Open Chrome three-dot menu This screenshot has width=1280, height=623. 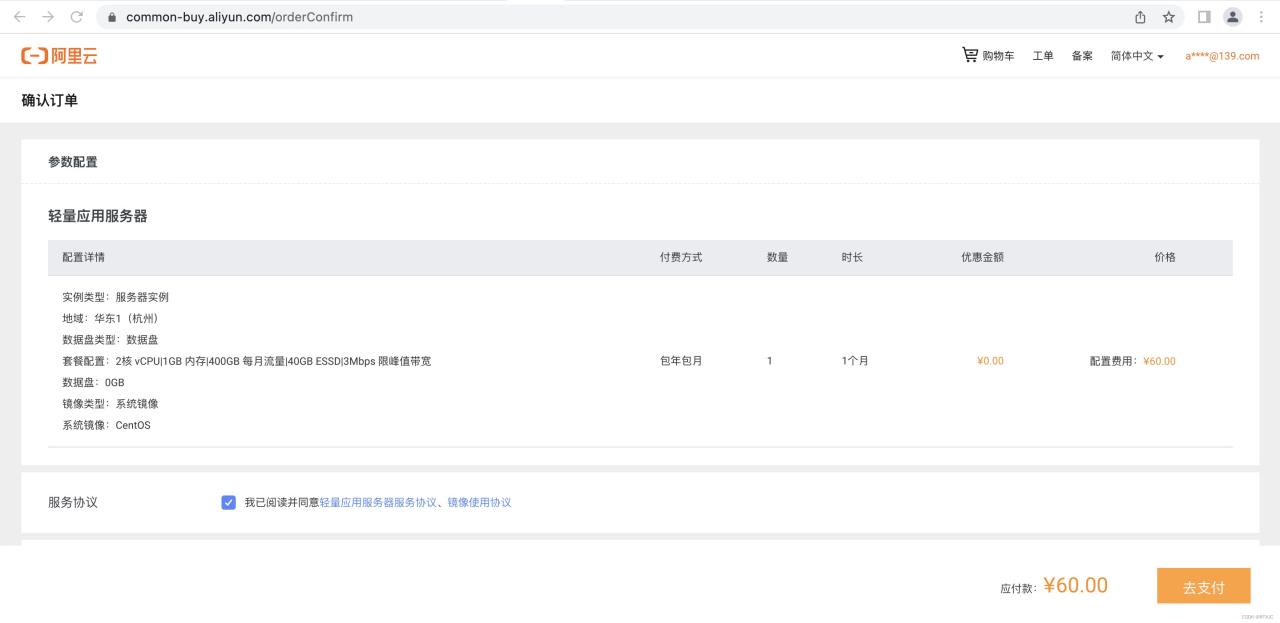[1261, 17]
